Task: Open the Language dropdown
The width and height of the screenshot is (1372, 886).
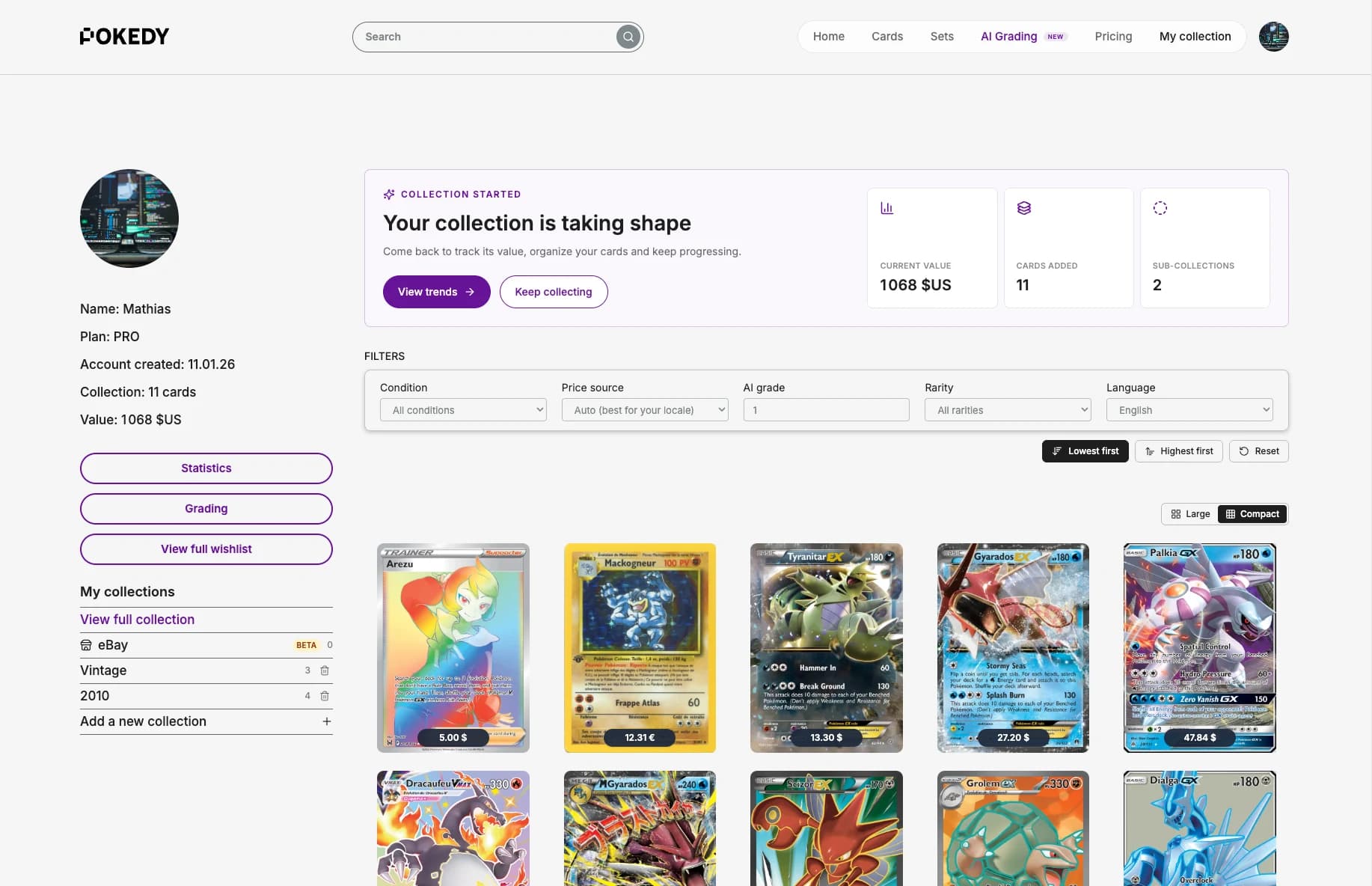Action: tap(1189, 410)
